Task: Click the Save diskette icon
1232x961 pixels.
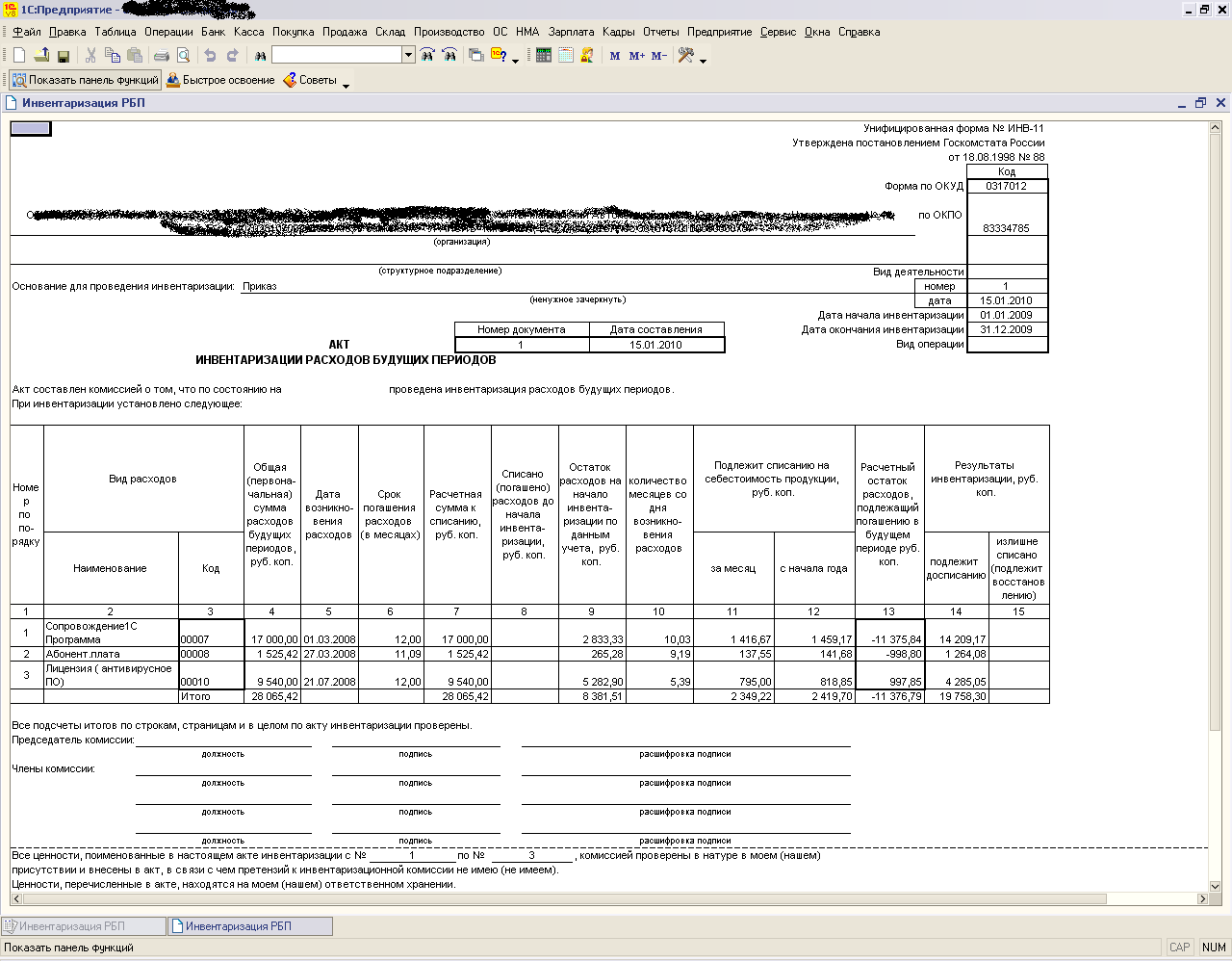Action: 64,56
